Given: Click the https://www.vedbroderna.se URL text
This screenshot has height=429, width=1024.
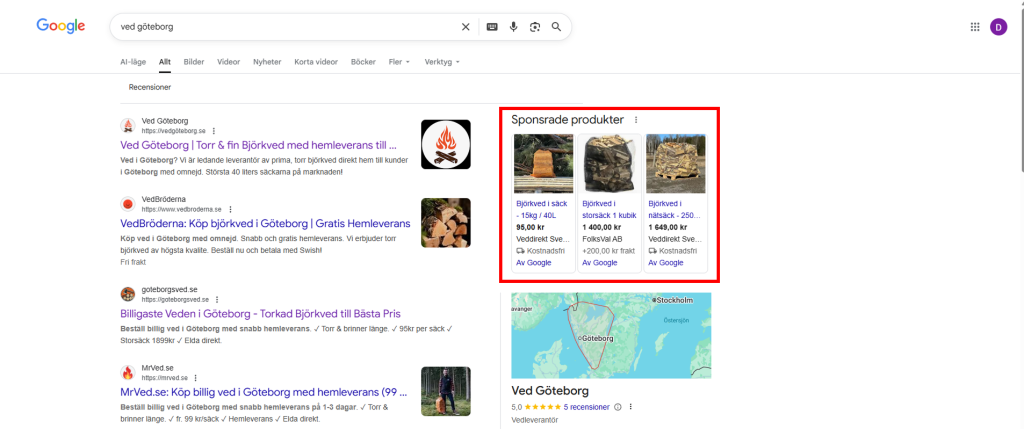Looking at the screenshot, I should coord(182,209).
